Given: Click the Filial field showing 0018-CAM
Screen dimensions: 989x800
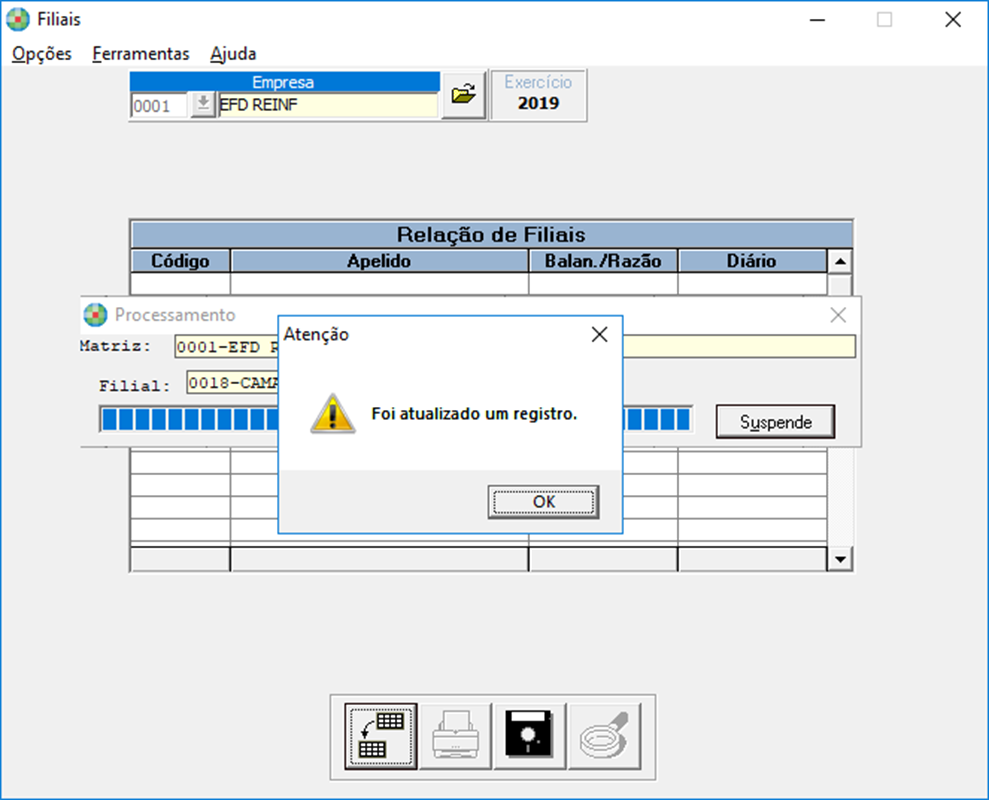Looking at the screenshot, I should pos(233,382).
